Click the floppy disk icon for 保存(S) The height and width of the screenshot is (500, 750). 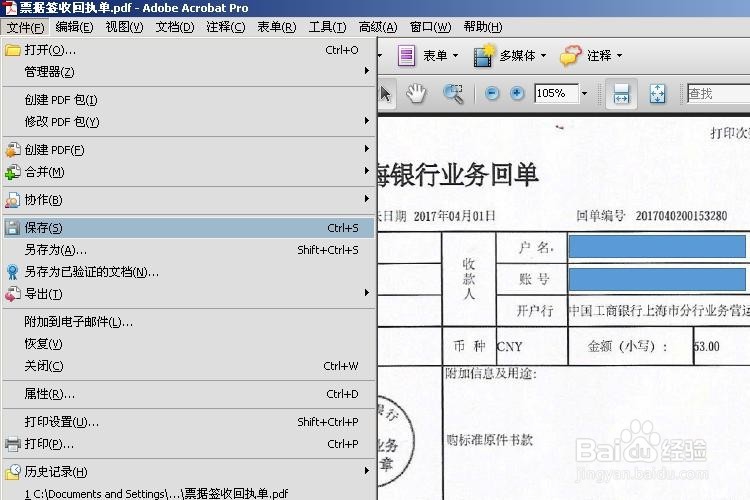point(13,228)
